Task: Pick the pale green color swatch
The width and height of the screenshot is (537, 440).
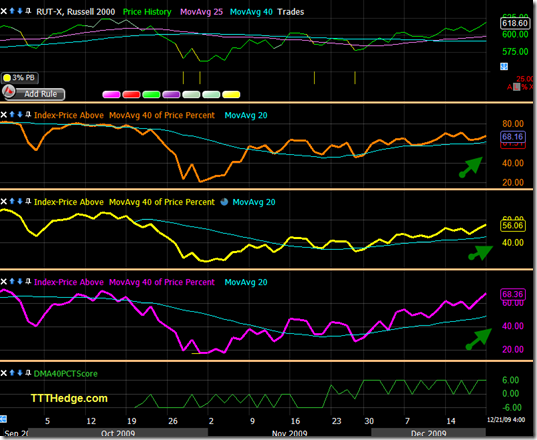Action: point(211,95)
